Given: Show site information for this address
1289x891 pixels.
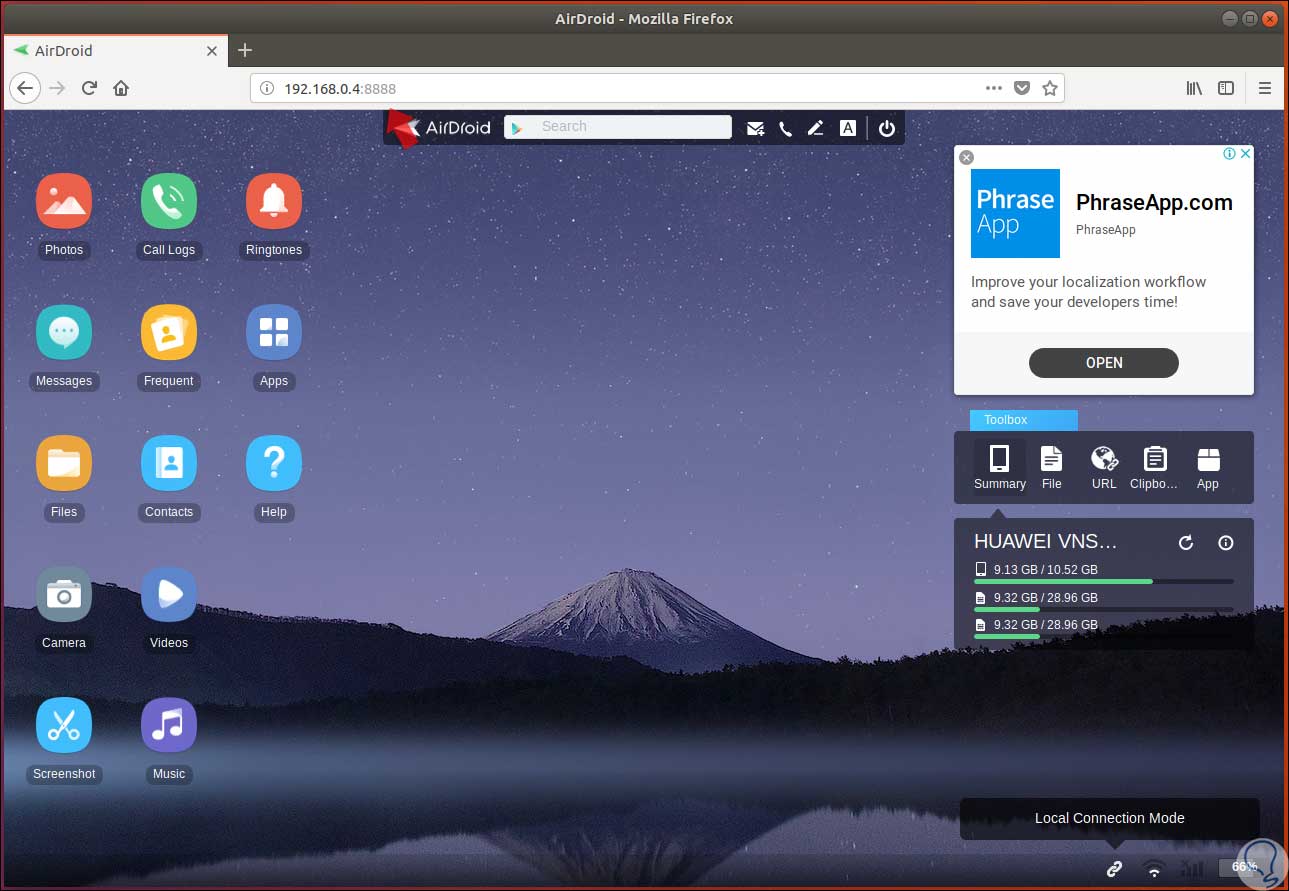Looking at the screenshot, I should pyautogui.click(x=267, y=88).
